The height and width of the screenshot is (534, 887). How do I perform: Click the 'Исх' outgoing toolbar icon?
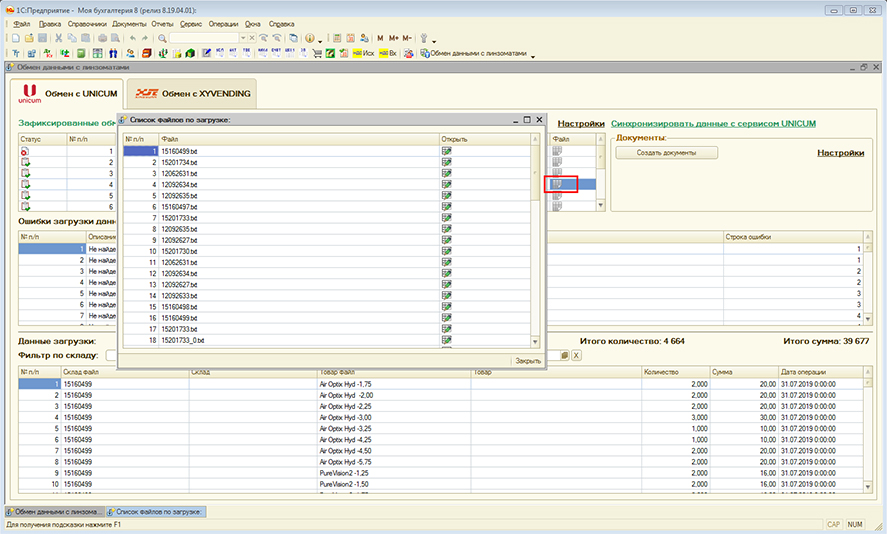[x=363, y=53]
